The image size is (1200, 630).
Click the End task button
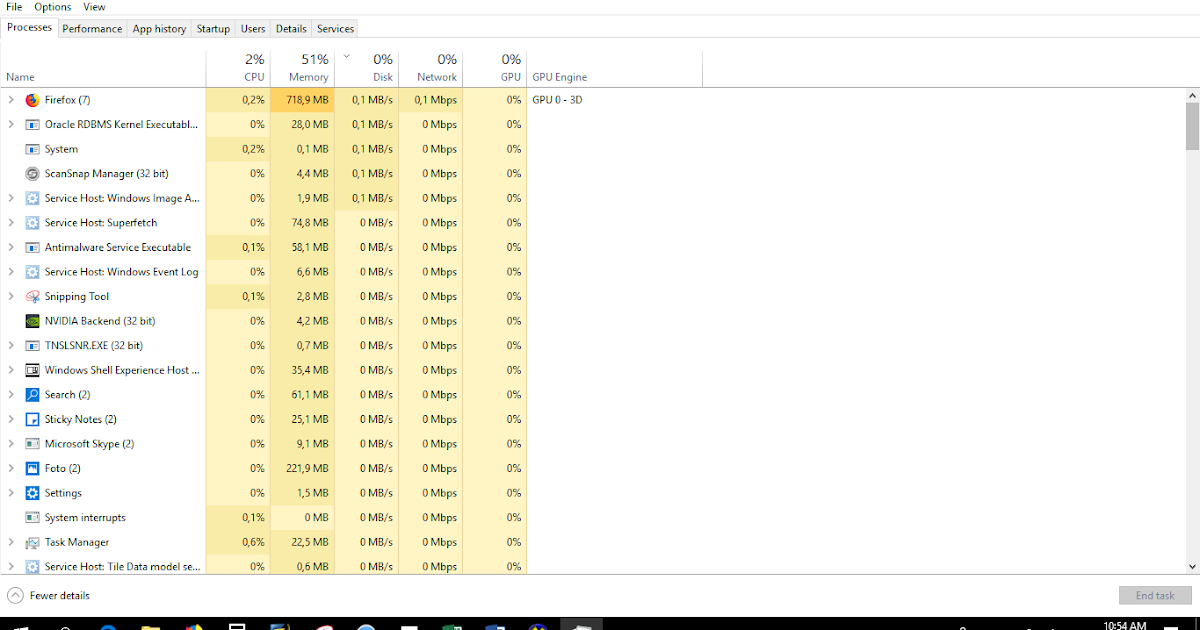[1155, 596]
